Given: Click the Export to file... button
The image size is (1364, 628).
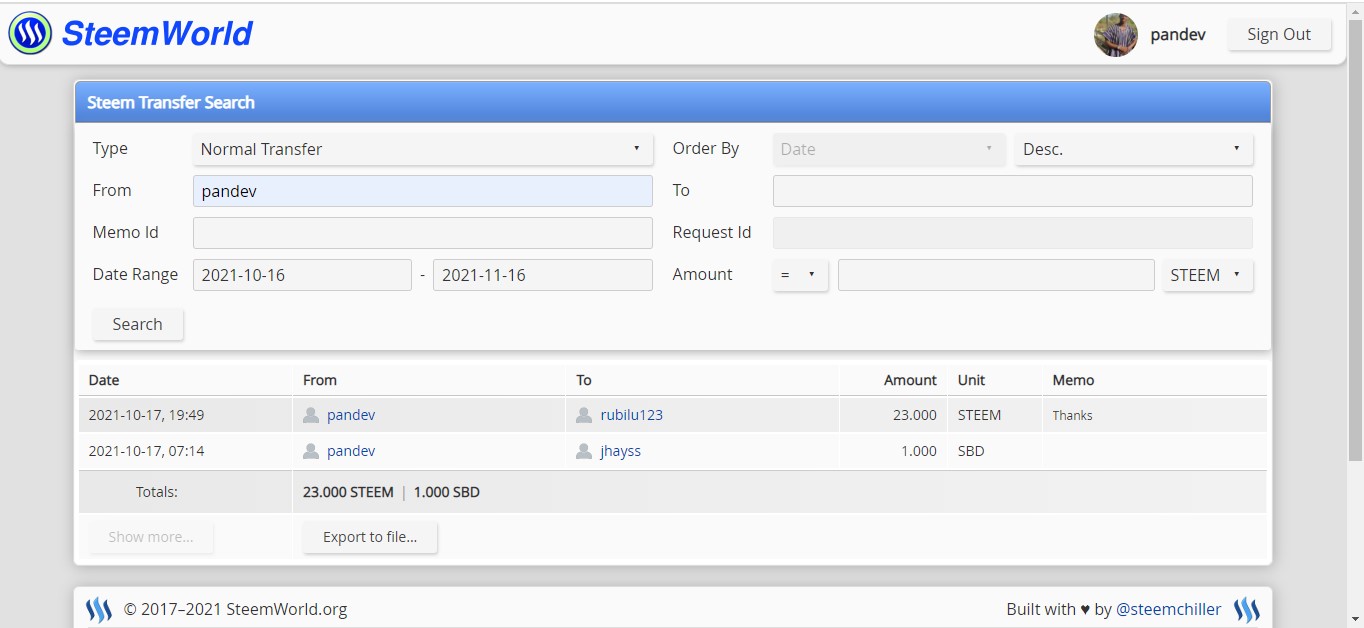Looking at the screenshot, I should coord(370,537).
